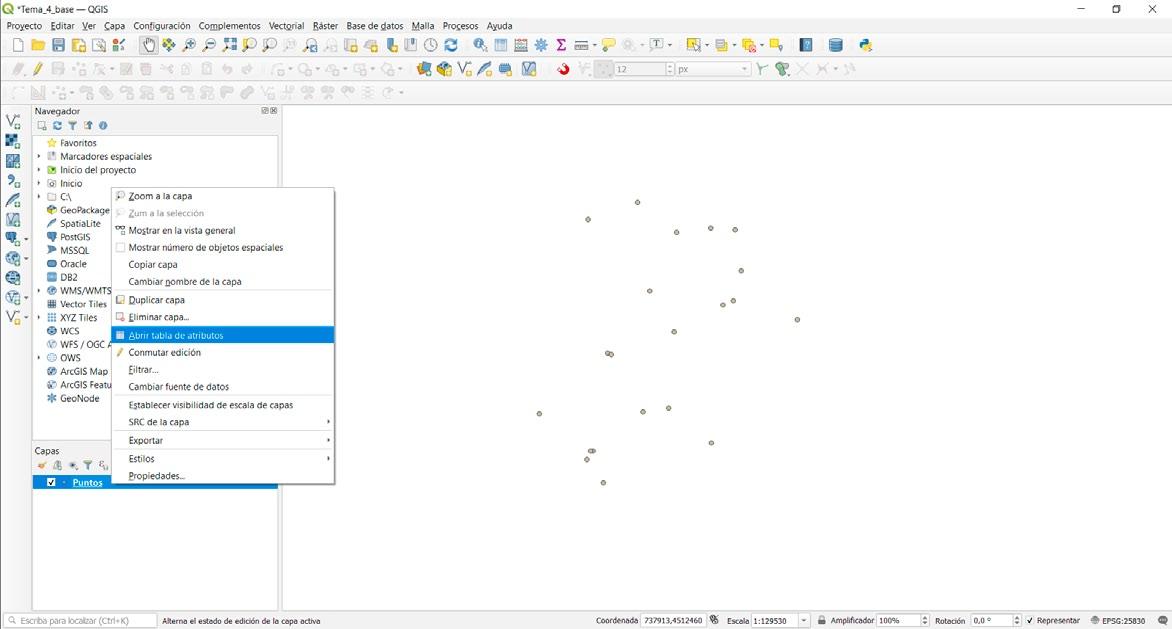Open the Exportar submenu
This screenshot has width=1172, height=629.
[222, 441]
